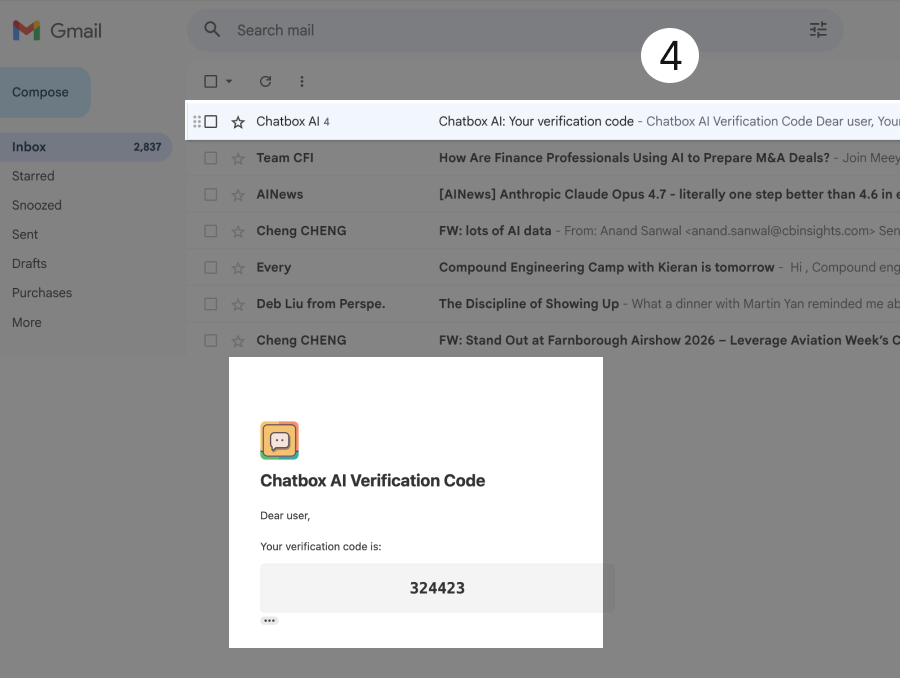900x678 pixels.
Task: Star the FW: lots of AI data email
Action: (x=238, y=231)
